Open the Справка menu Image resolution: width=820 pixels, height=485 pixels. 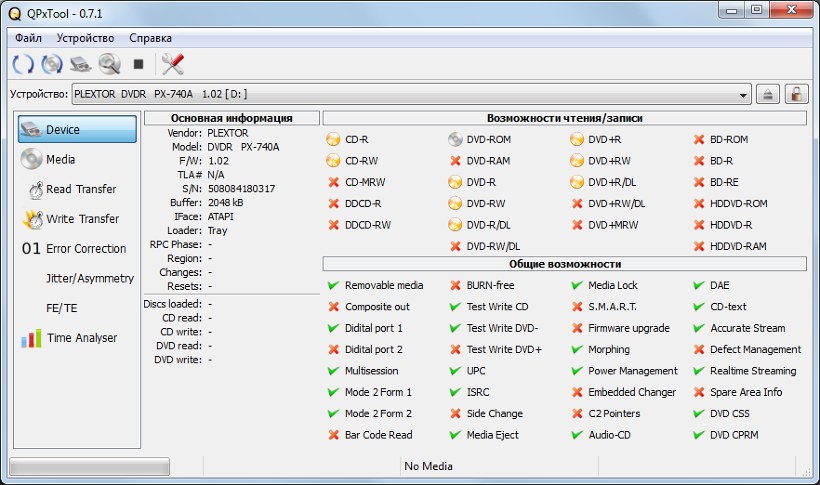click(151, 37)
